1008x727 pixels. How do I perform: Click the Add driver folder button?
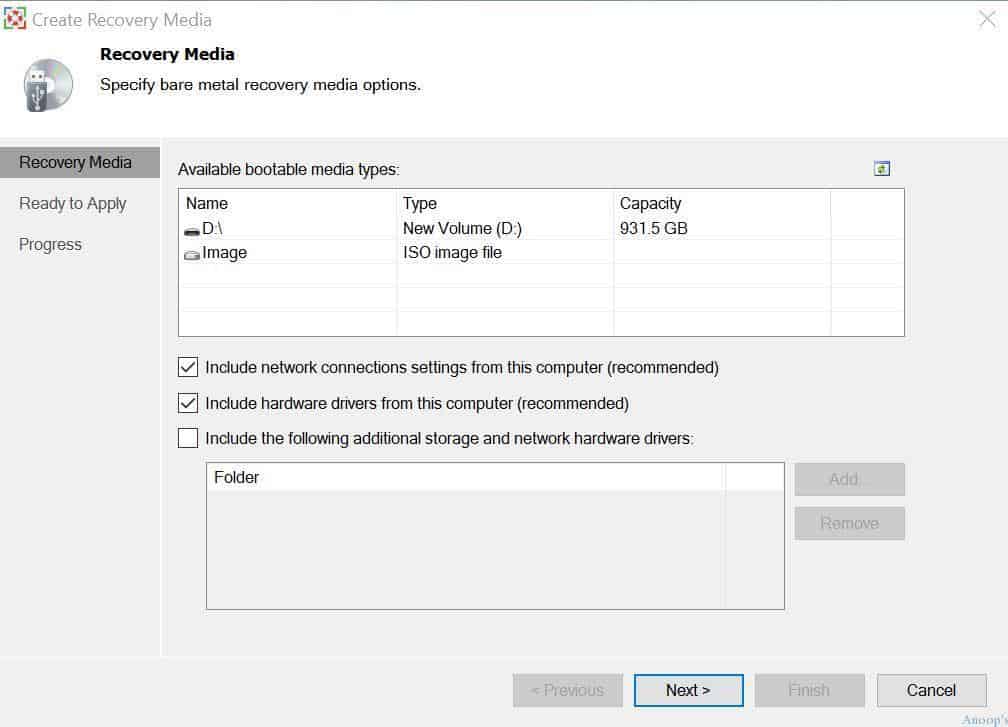[849, 480]
